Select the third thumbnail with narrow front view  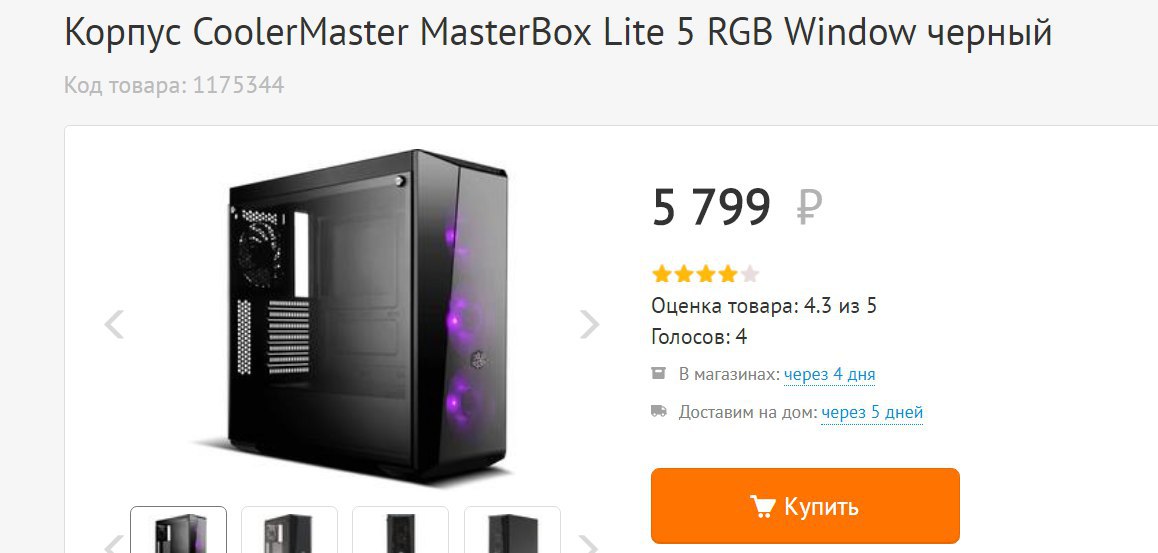400,530
